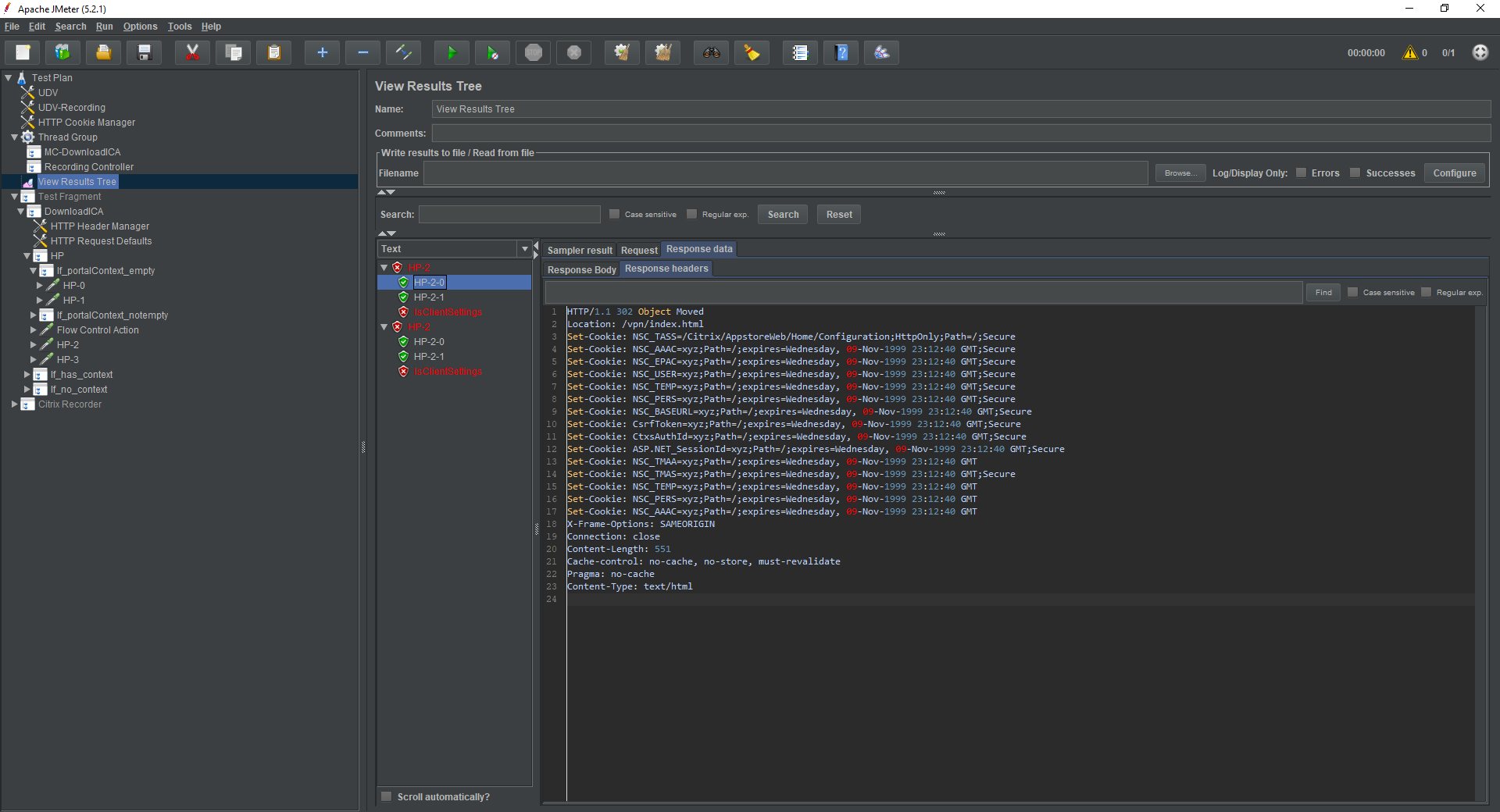
Task: Start the test with the green play icon
Action: coord(451,52)
